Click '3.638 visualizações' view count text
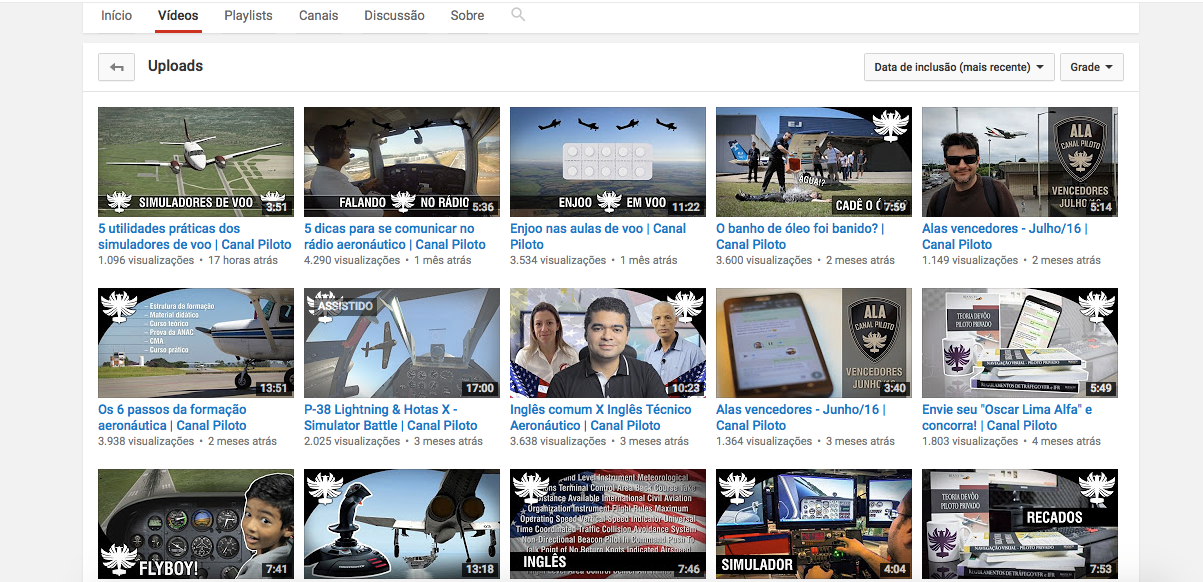 (558, 441)
